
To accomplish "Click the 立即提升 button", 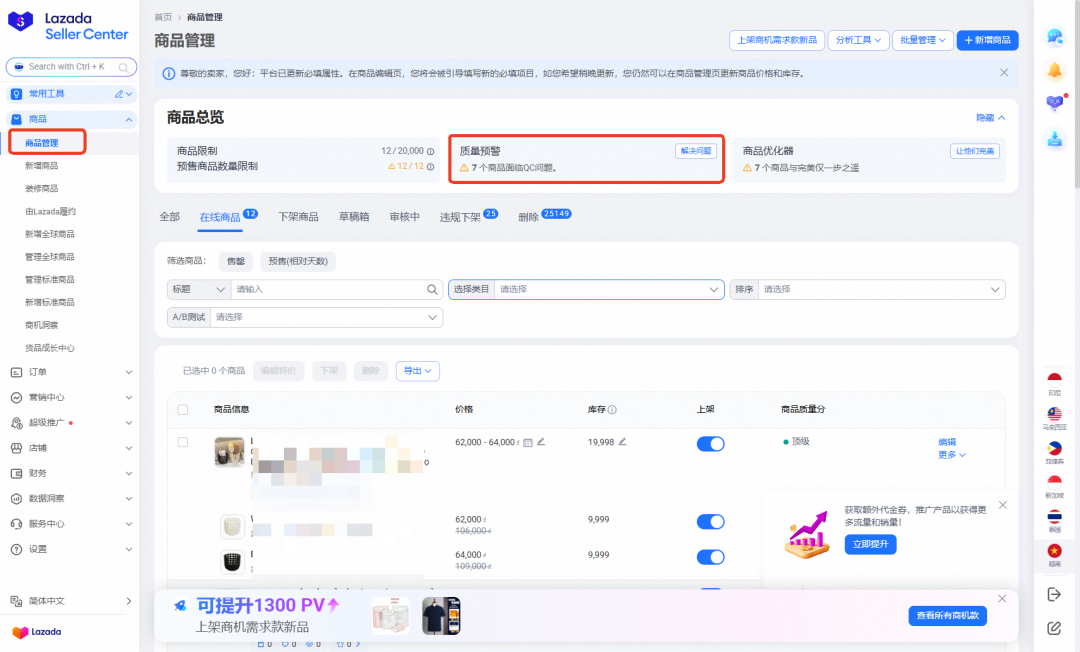I will click(871, 544).
